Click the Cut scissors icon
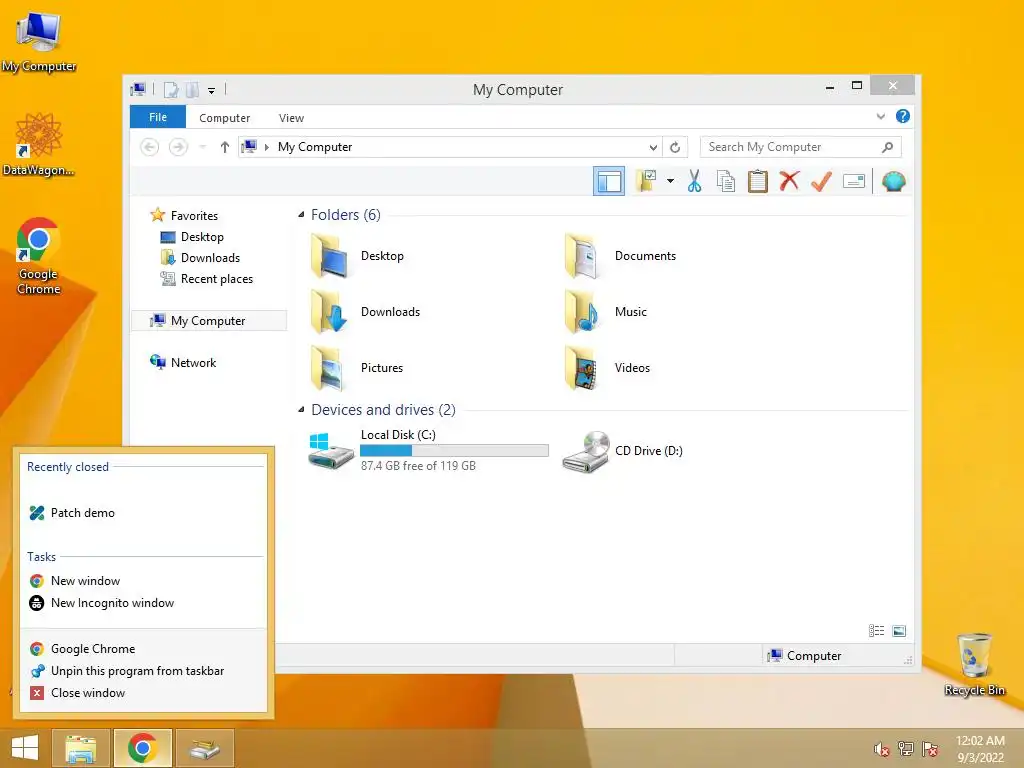The image size is (1024, 768). pyautogui.click(x=694, y=181)
